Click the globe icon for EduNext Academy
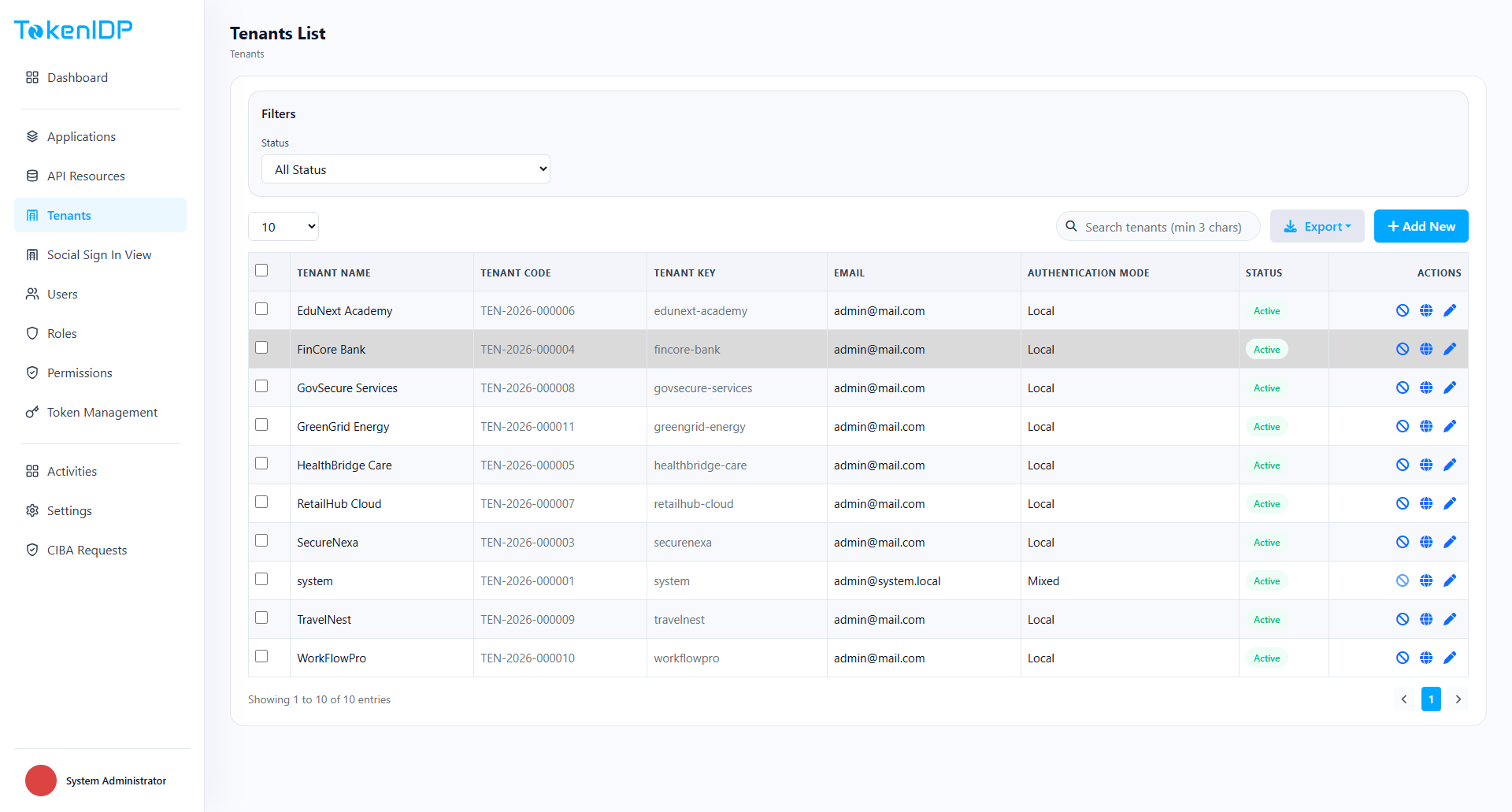Screen dimensions: 1512x812 tap(1426, 310)
